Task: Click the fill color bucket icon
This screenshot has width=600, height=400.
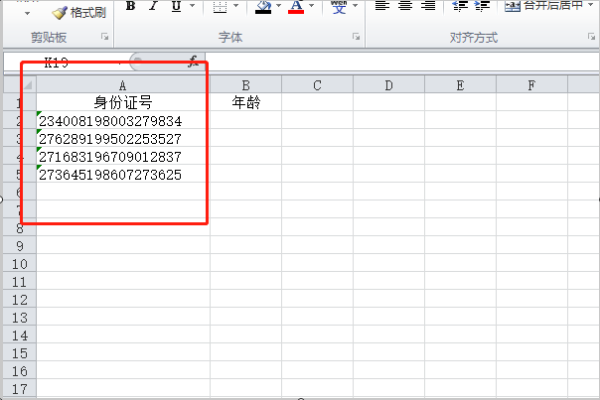Action: click(x=263, y=7)
